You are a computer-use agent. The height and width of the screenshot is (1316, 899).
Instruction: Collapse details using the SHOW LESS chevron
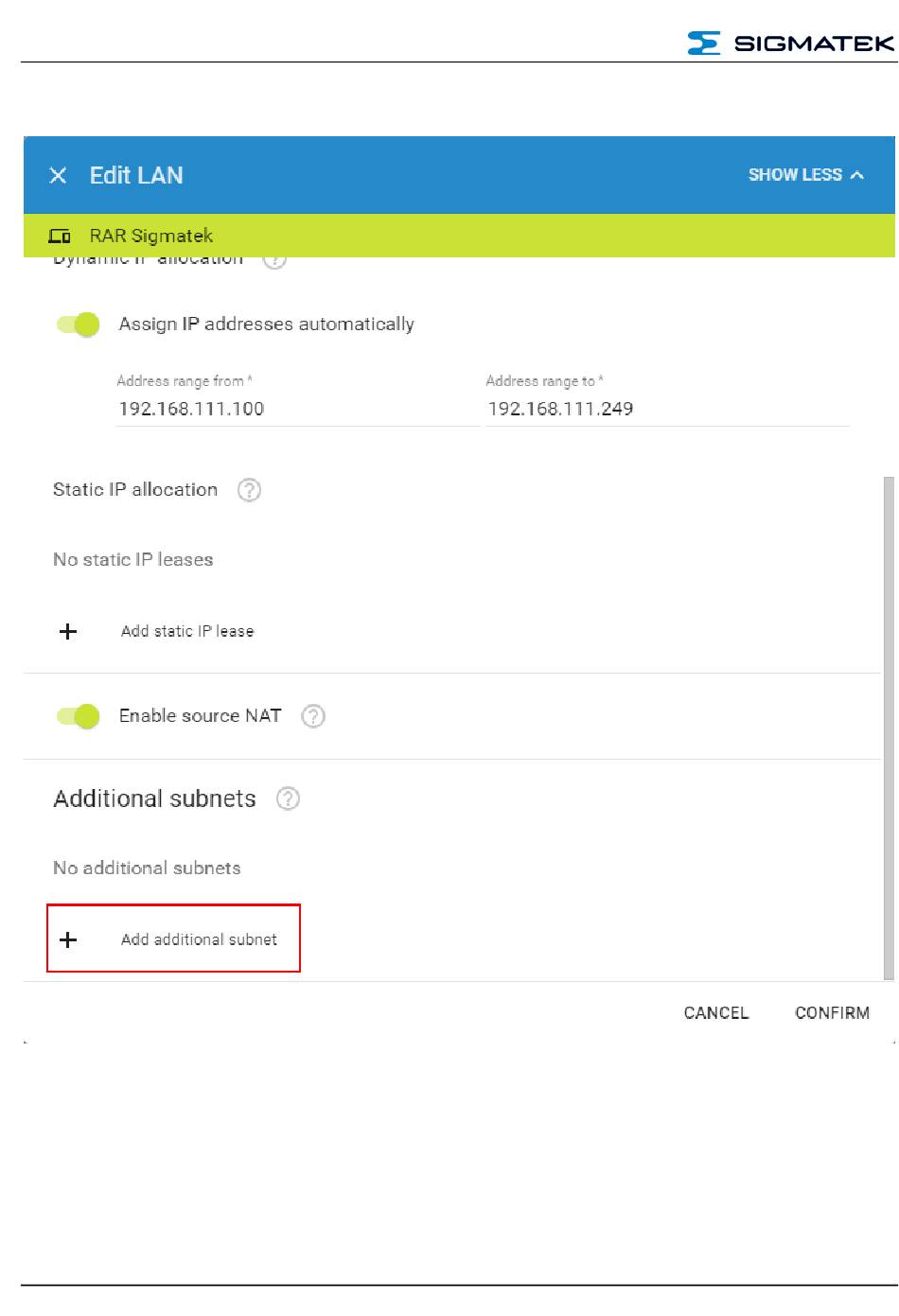coord(857,175)
